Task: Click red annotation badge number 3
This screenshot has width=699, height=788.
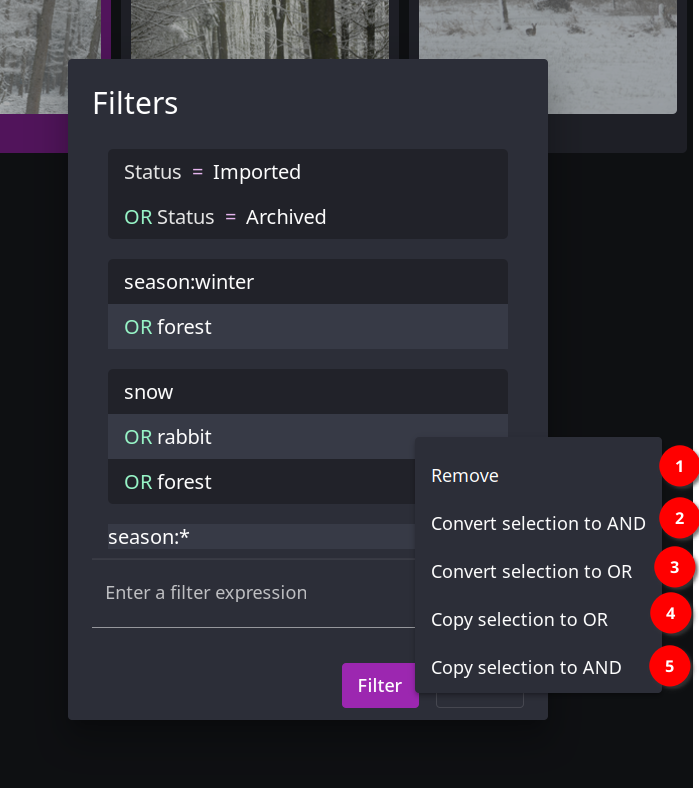Action: coord(674,567)
